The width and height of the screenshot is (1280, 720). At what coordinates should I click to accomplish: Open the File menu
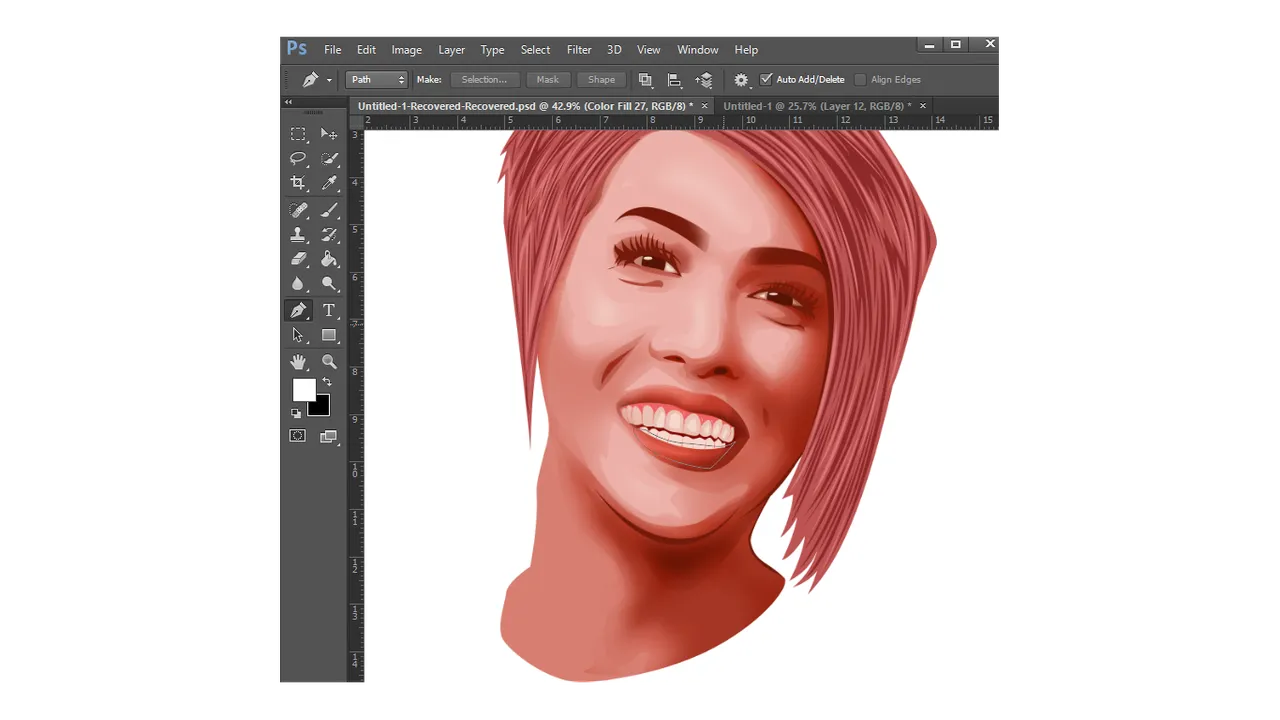333,50
